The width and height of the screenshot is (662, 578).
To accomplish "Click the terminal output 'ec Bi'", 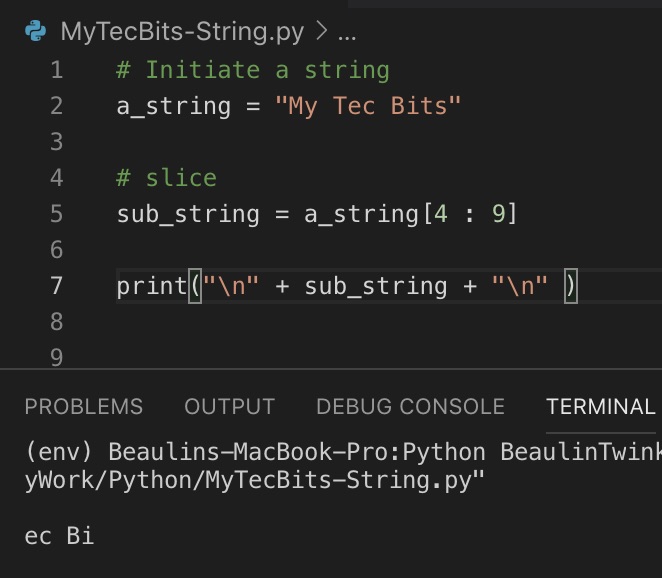I will (x=59, y=536).
